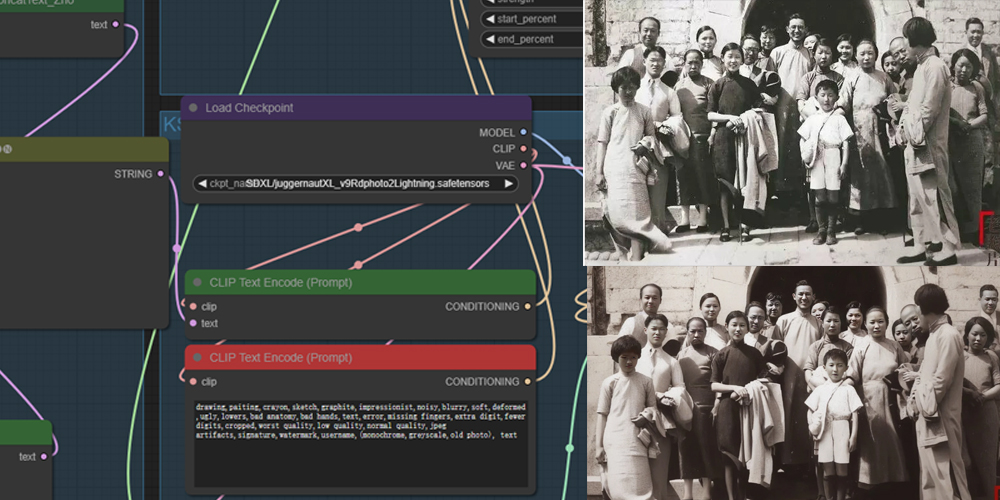
Task: Open the upper original group photo
Action: click(792, 132)
